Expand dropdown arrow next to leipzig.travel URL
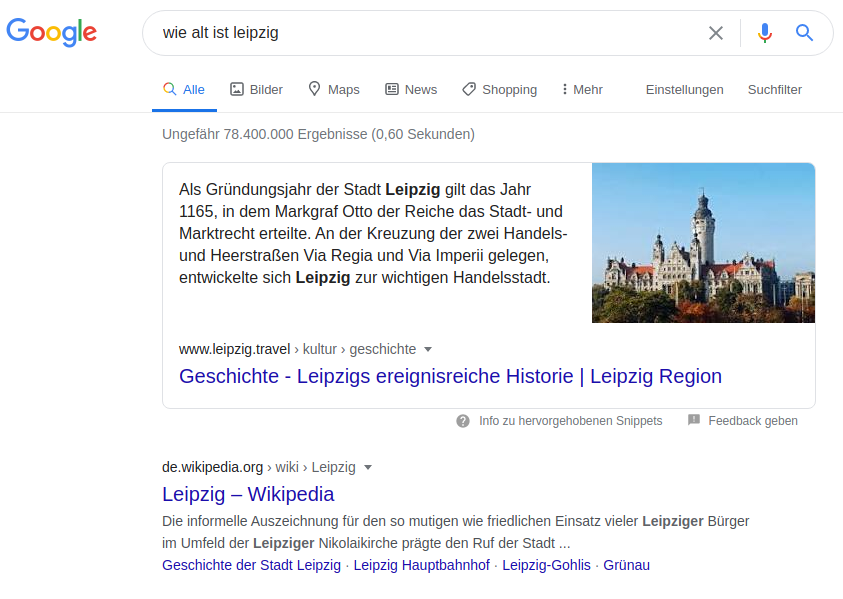Screen dimensions: 843x599 (x=428, y=350)
